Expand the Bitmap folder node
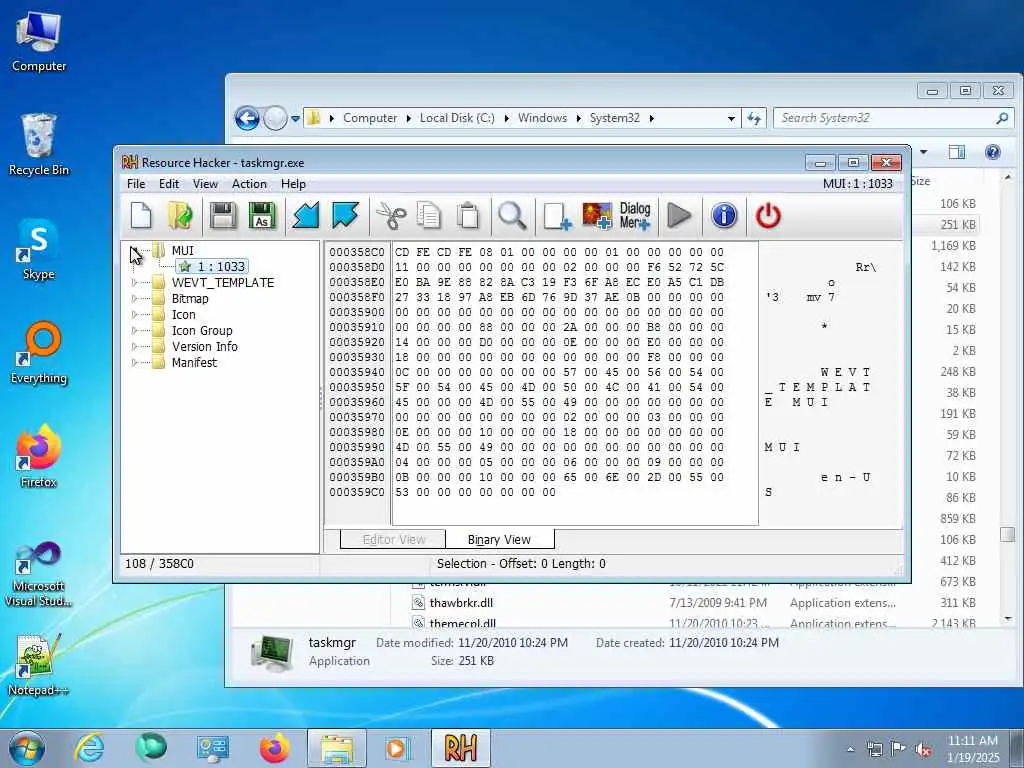Image resolution: width=1024 pixels, height=768 pixels. coord(135,298)
